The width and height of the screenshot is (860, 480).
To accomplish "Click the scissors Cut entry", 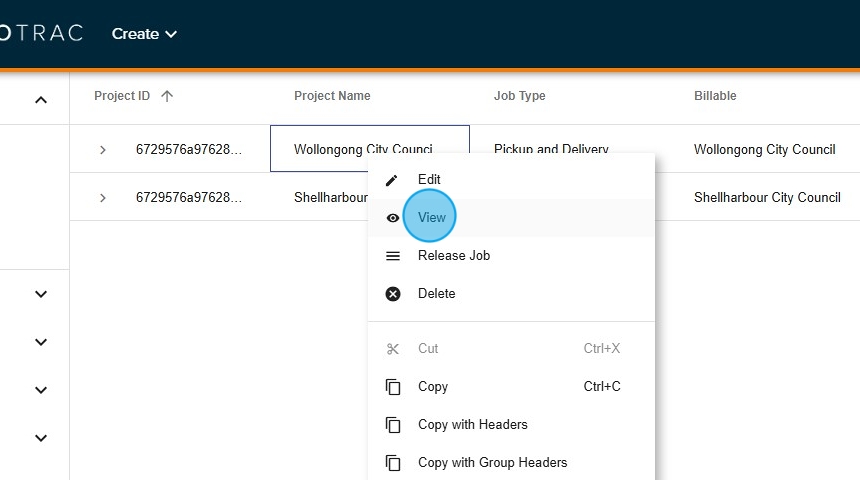I will (428, 349).
